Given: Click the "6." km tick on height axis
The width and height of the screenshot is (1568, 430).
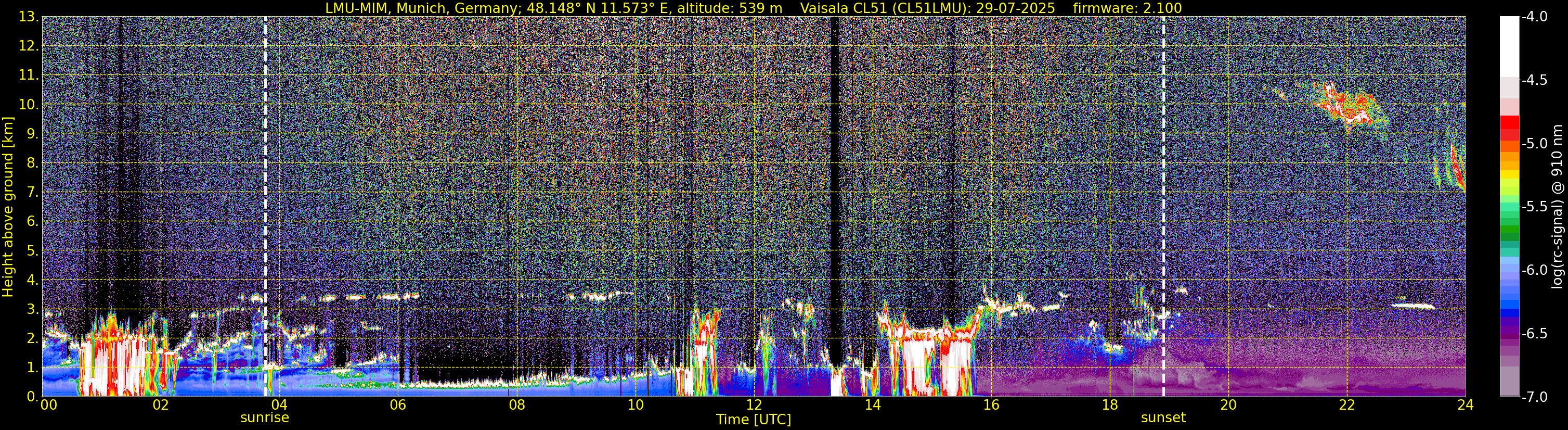Looking at the screenshot, I should click(33, 221).
